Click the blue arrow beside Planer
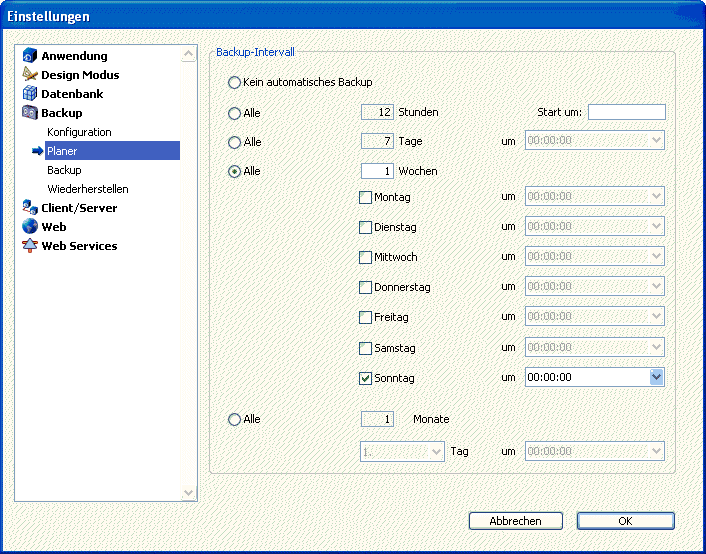The height and width of the screenshot is (554, 706). pos(38,151)
